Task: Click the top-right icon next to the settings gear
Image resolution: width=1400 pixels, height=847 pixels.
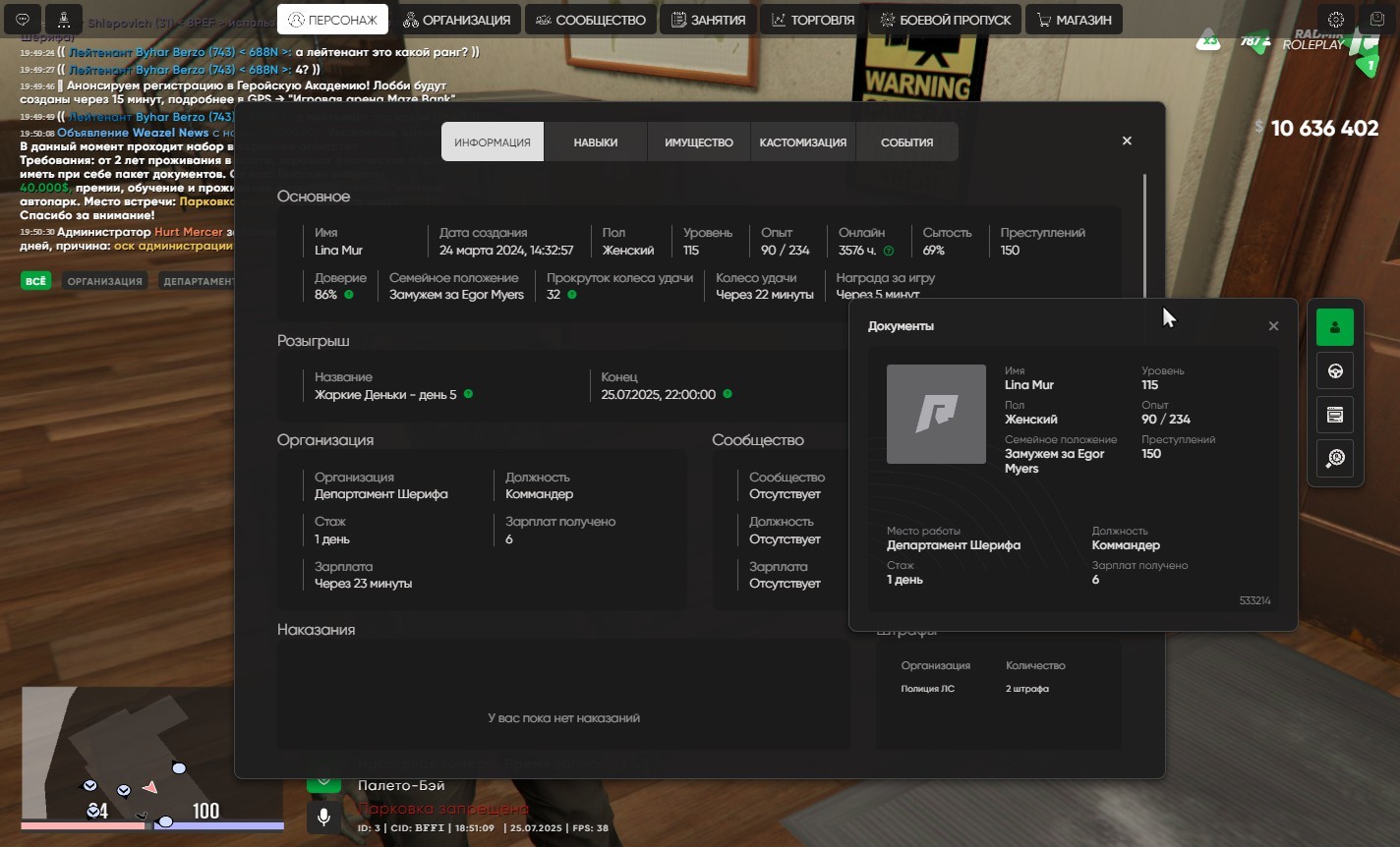Action: pos(1377,19)
